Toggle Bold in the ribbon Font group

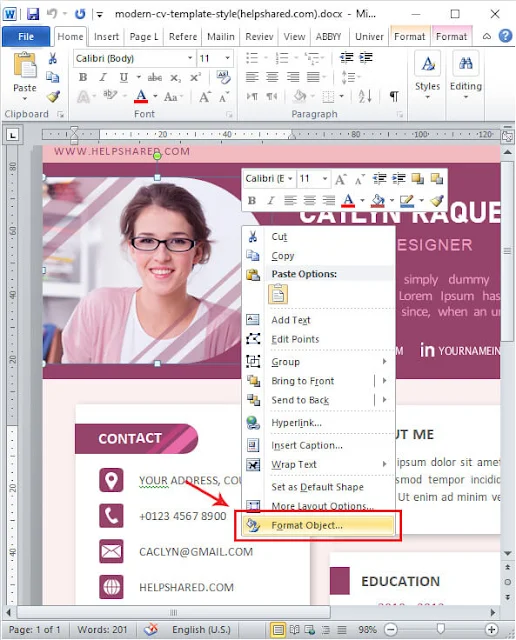coord(83,77)
